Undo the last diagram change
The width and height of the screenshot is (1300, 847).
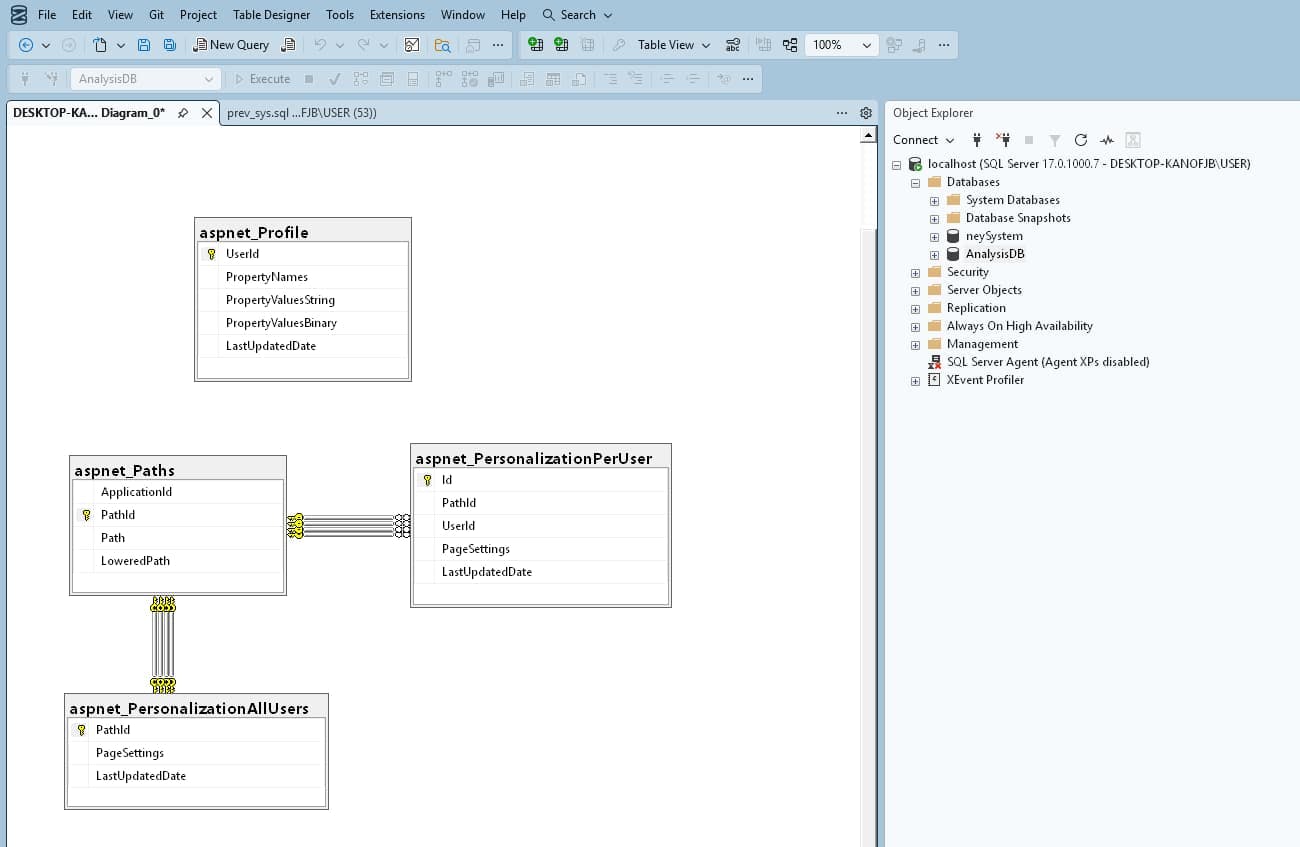point(321,44)
